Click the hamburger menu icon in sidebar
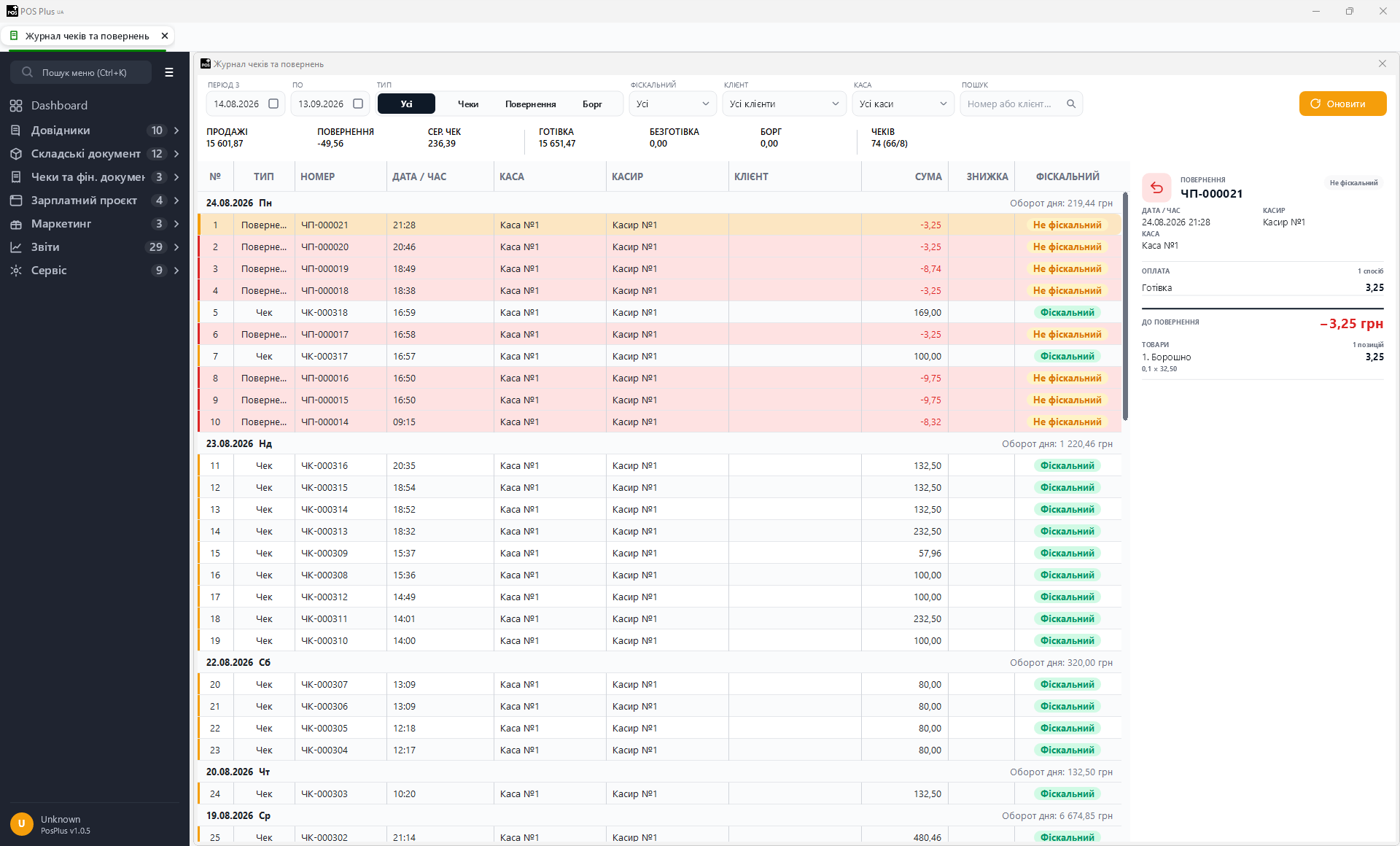This screenshot has width=1400, height=846. click(x=169, y=72)
